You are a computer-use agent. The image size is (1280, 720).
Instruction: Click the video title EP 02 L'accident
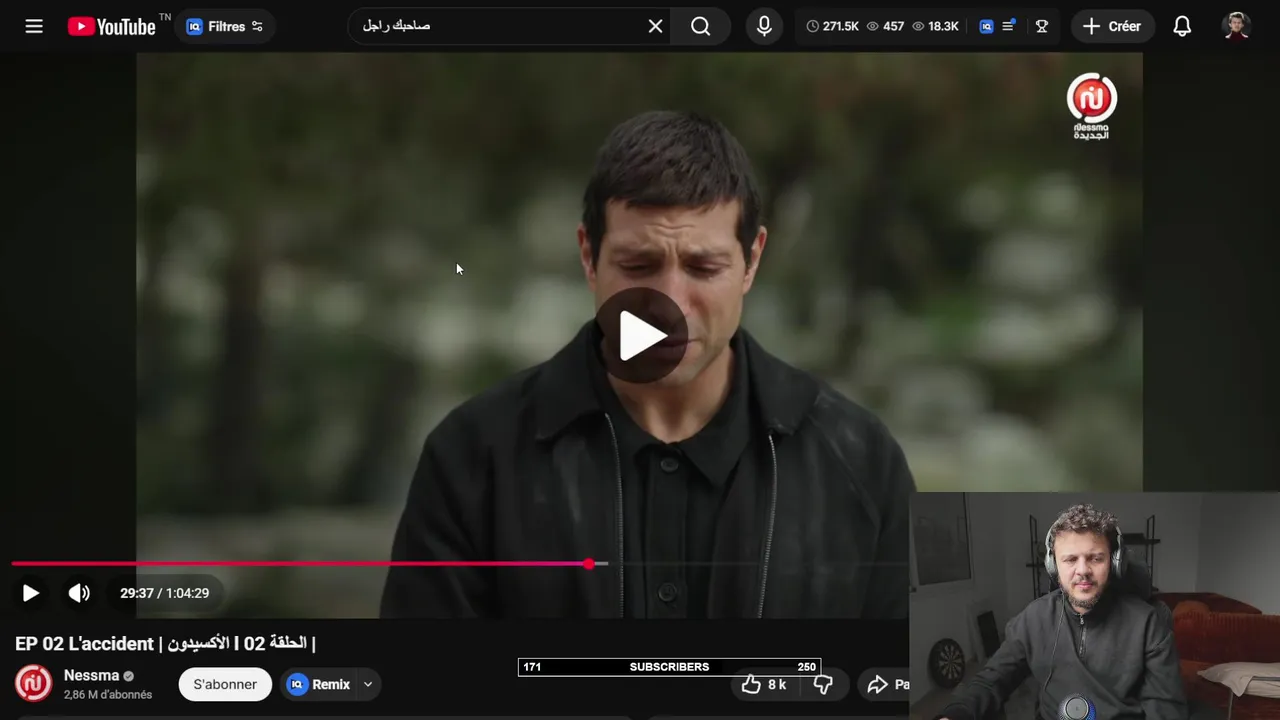point(165,643)
